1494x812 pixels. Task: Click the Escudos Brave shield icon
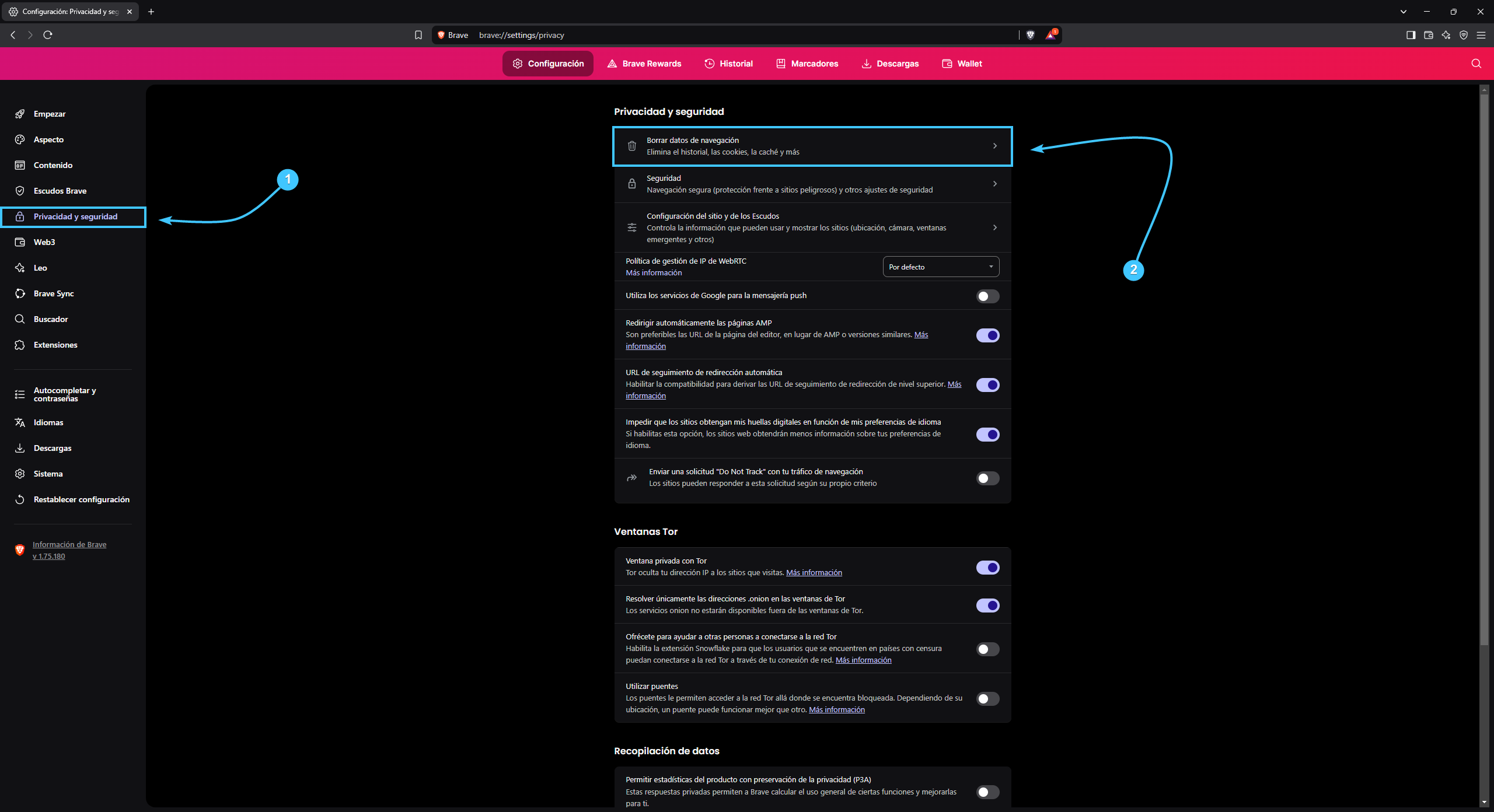pyautogui.click(x=20, y=191)
